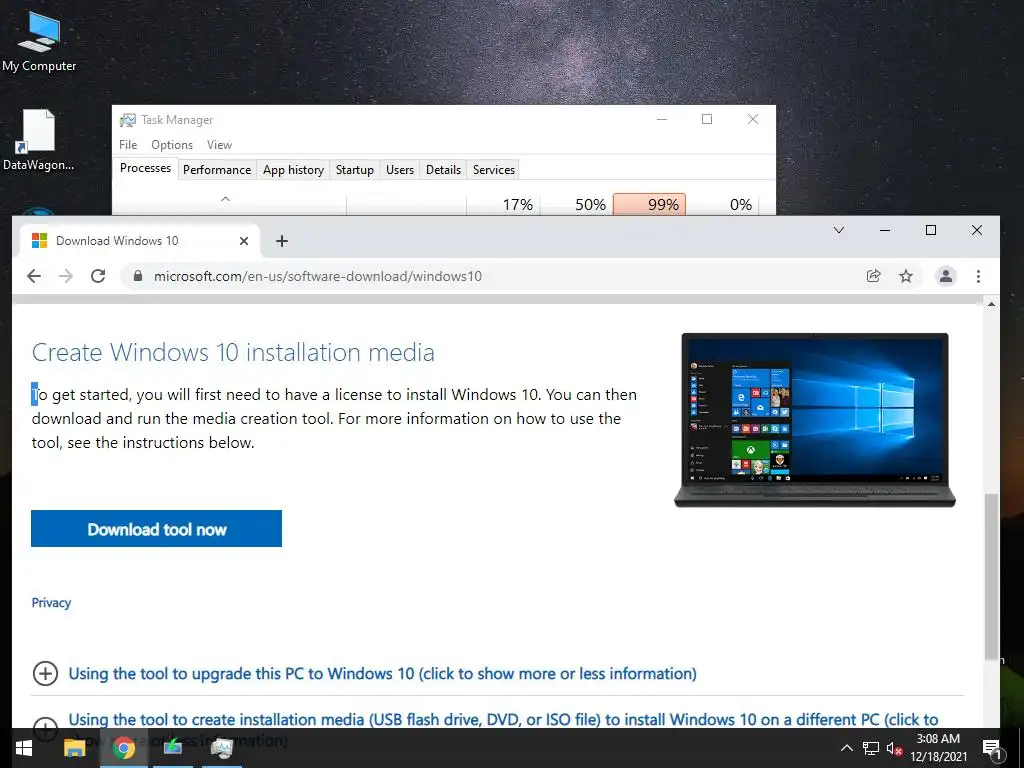This screenshot has width=1024, height=768.
Task: Click the muted volume tray icon
Action: point(895,748)
